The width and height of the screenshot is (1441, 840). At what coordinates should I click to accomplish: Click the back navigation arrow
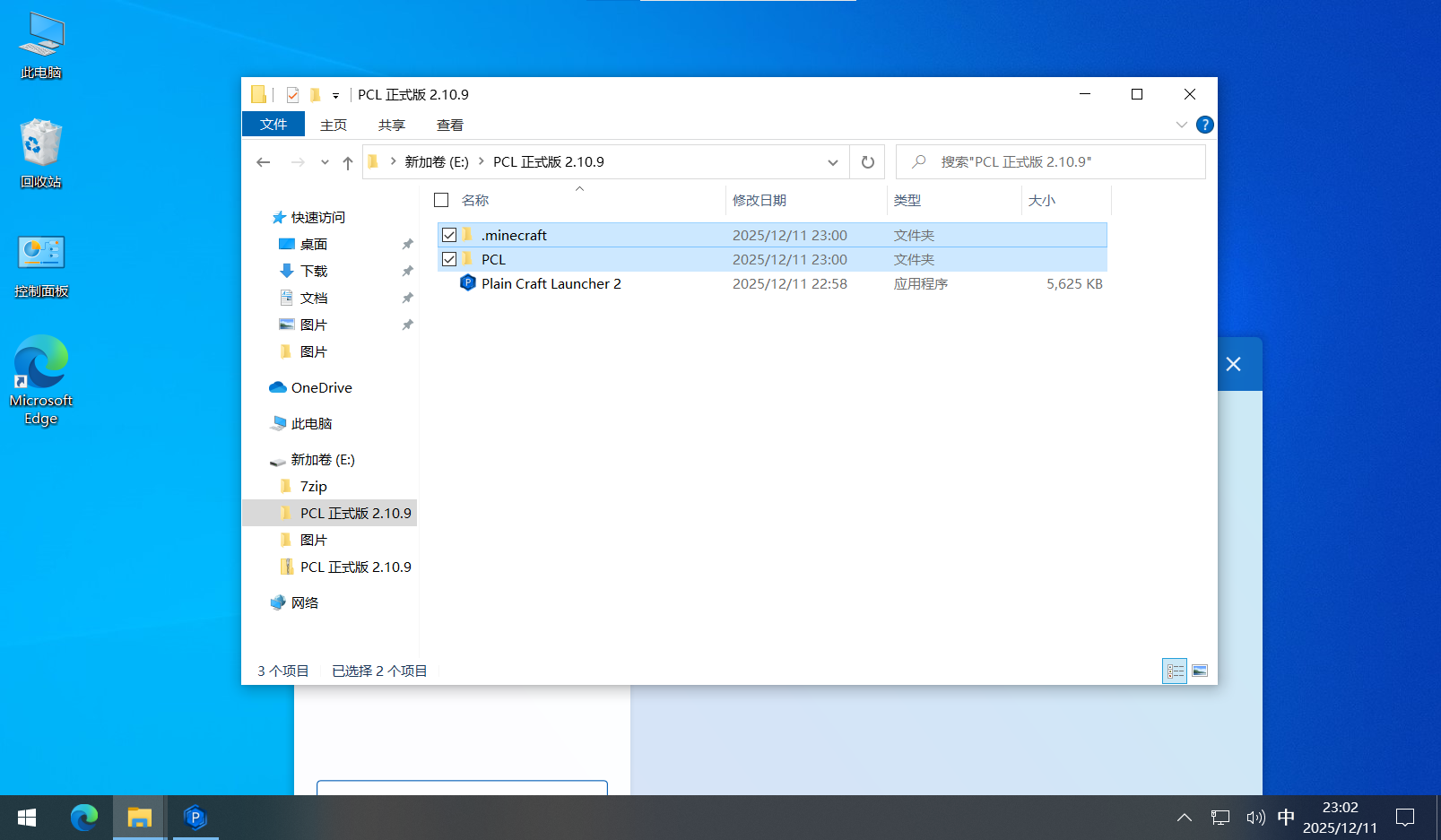click(x=263, y=162)
